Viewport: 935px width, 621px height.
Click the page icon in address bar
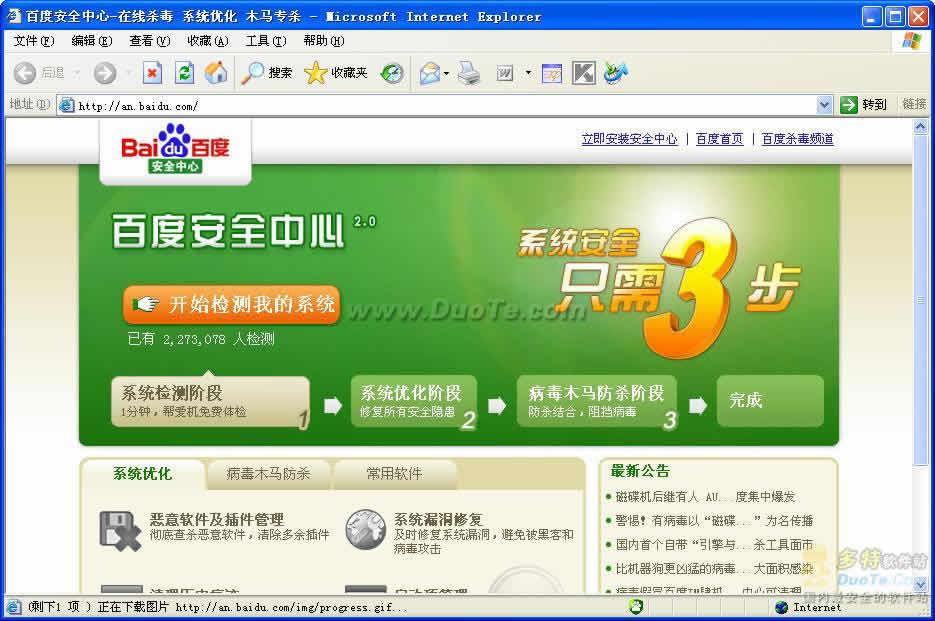[67, 106]
